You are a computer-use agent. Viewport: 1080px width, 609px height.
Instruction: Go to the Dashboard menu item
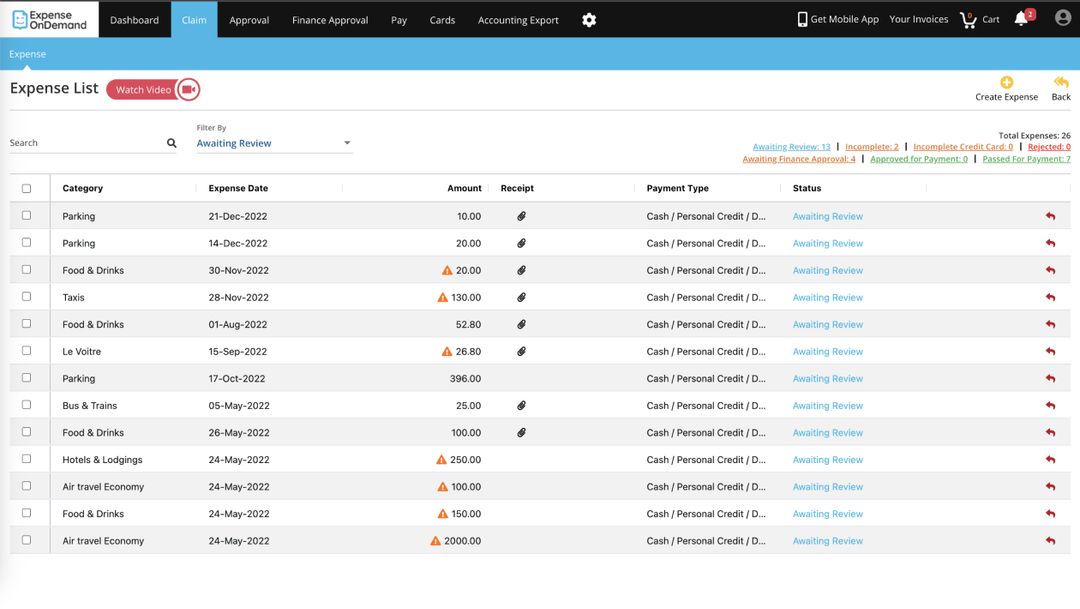tap(134, 19)
